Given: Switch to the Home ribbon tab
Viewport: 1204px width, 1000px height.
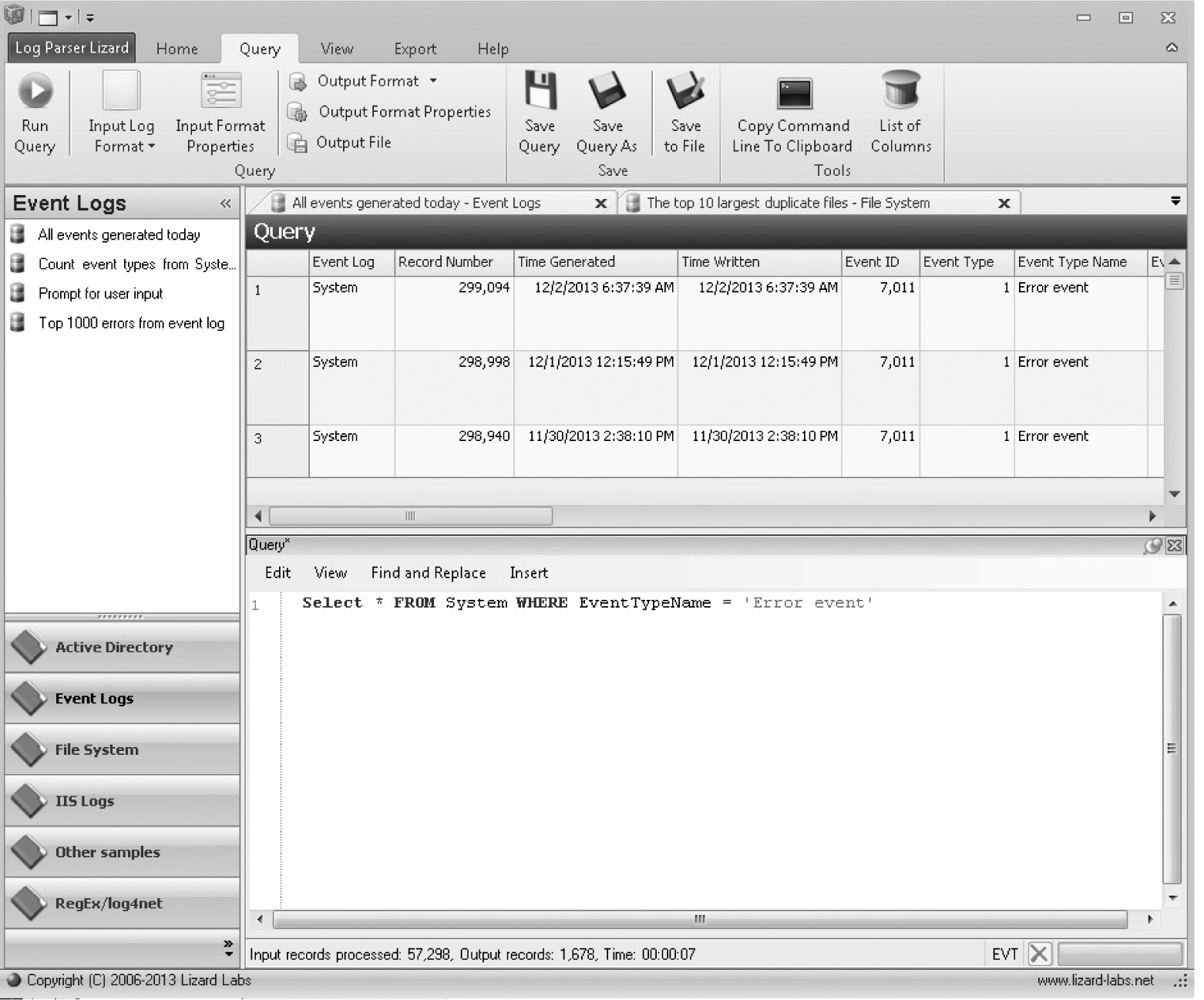Looking at the screenshot, I should 177,49.
